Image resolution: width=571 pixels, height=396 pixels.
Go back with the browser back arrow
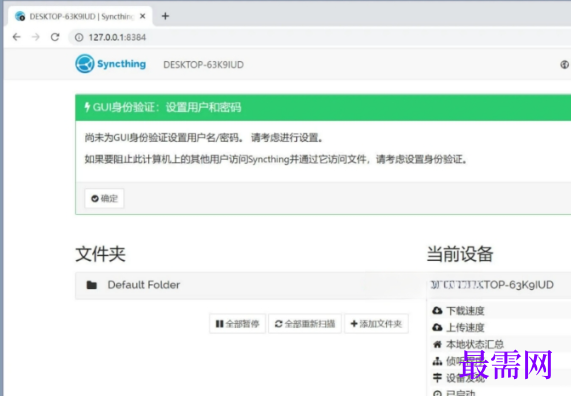17,37
